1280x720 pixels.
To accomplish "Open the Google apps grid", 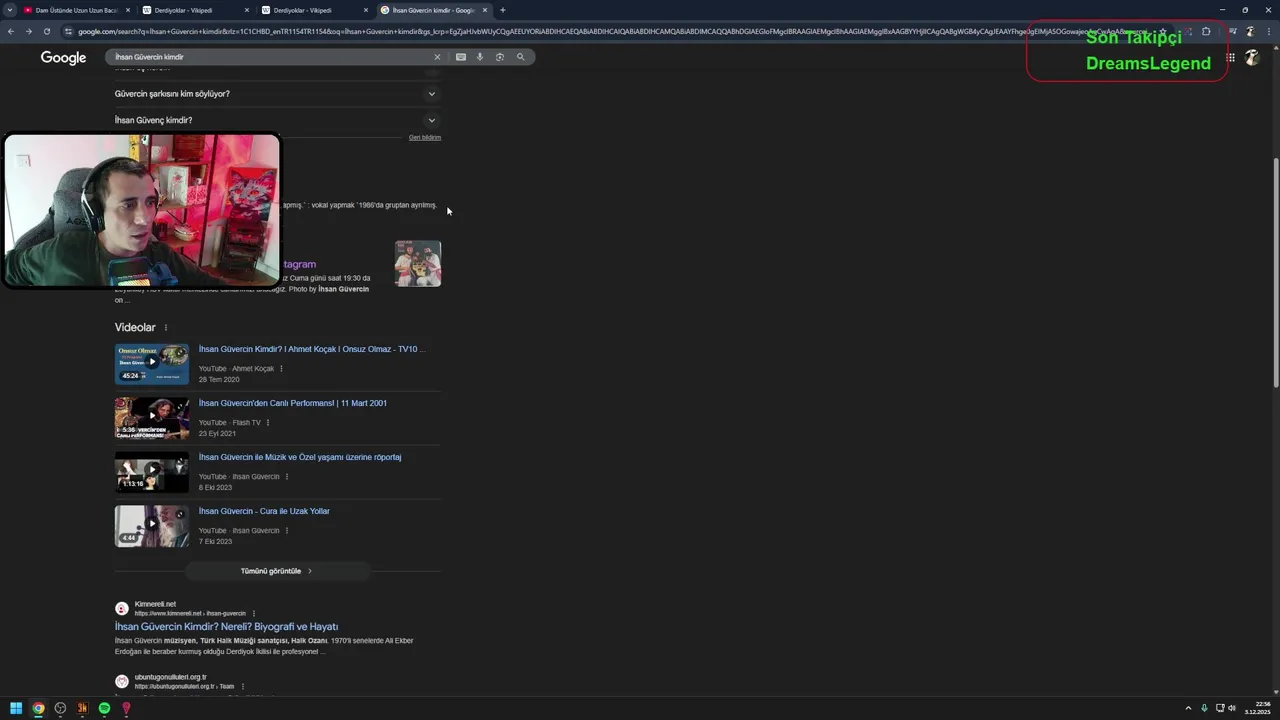I will [1231, 58].
